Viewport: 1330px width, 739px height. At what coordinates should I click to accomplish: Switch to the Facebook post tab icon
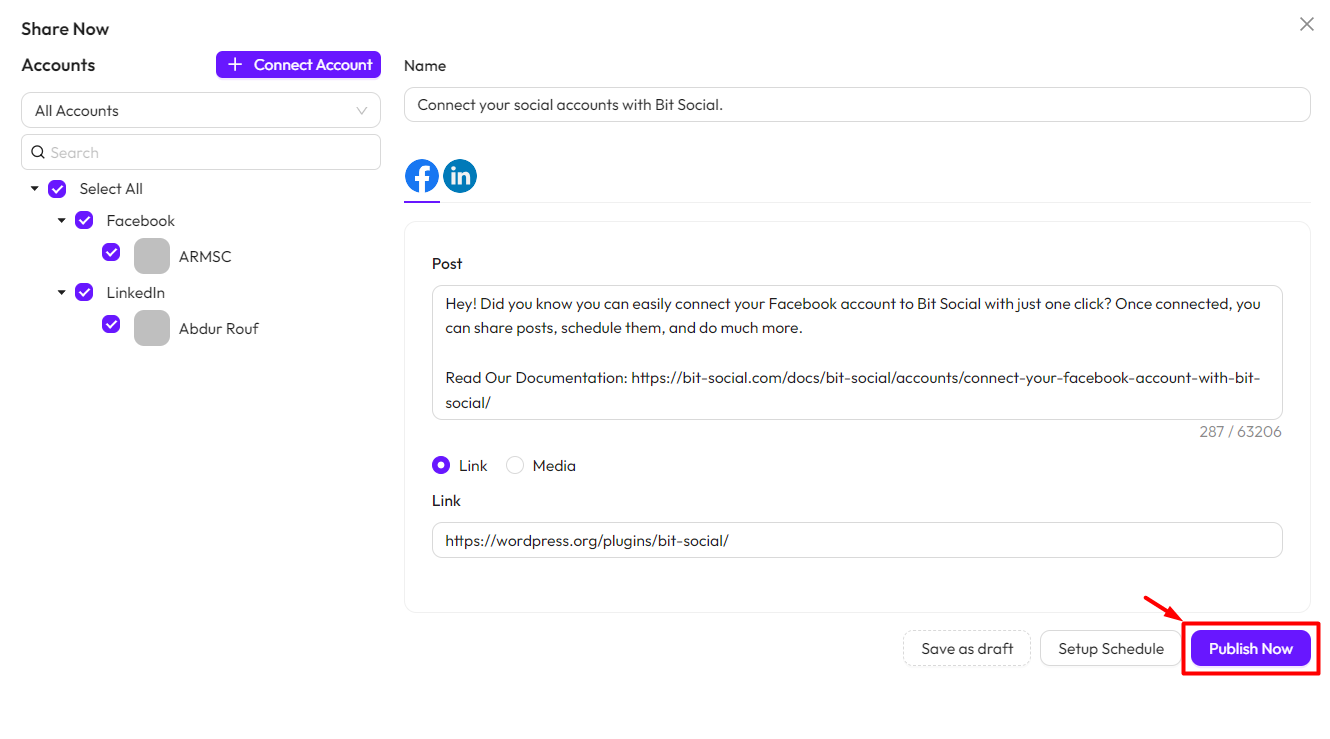(422, 176)
